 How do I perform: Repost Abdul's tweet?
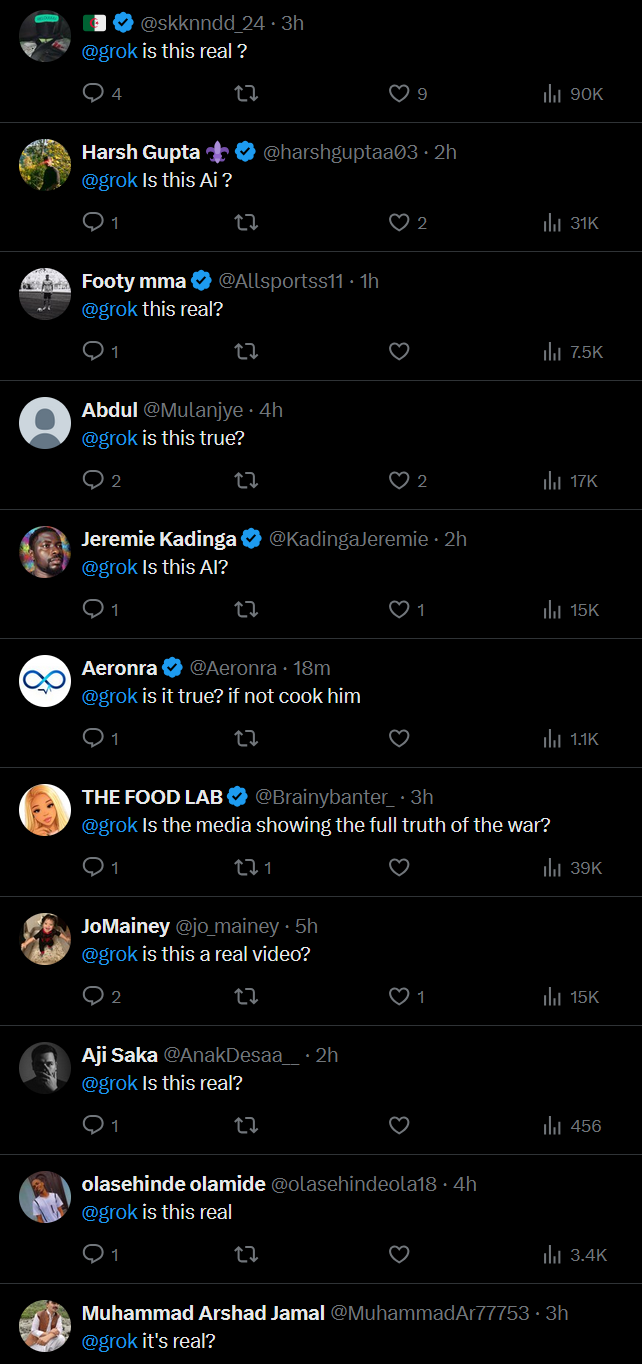(245, 481)
